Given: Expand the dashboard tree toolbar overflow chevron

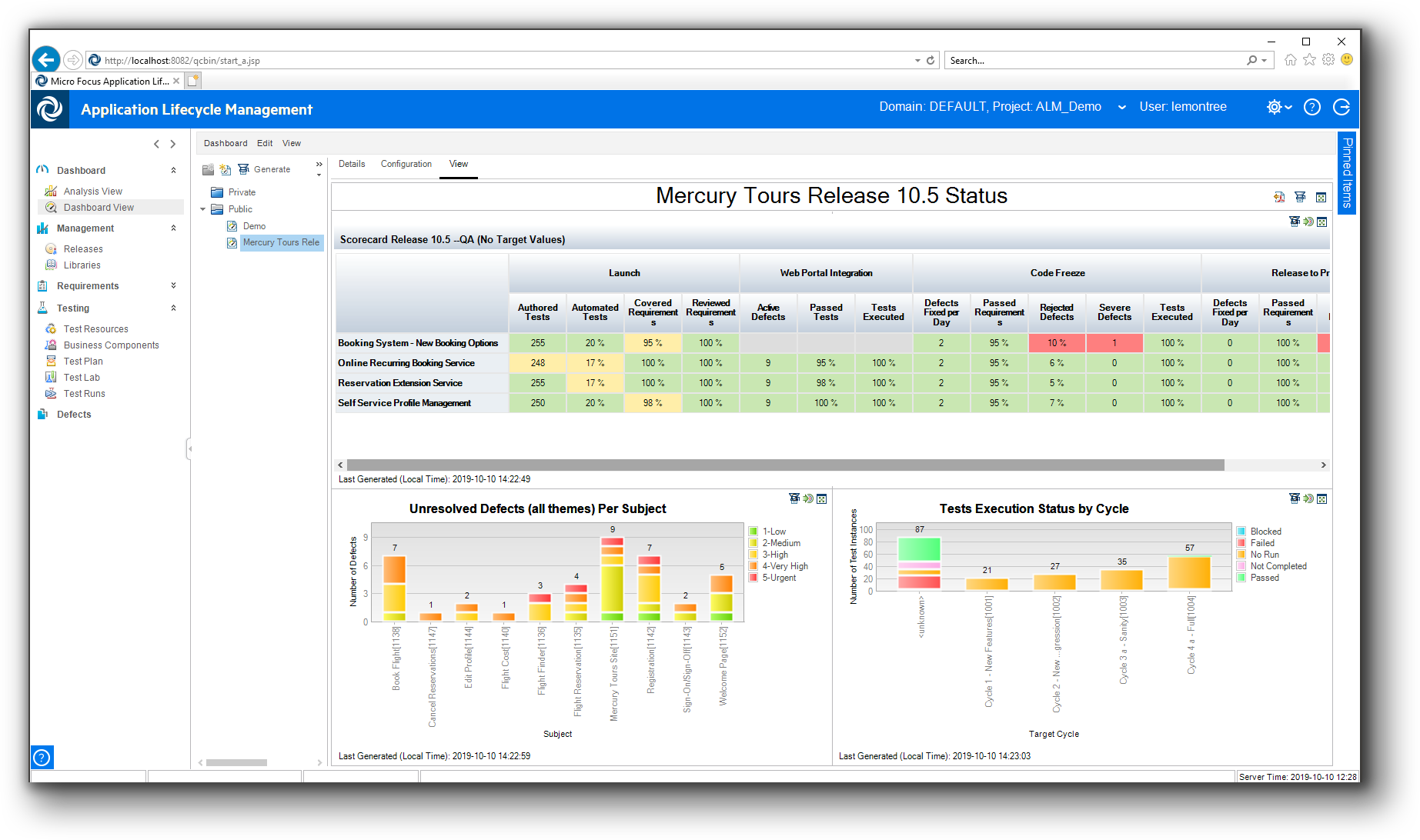Looking at the screenshot, I should click(319, 165).
